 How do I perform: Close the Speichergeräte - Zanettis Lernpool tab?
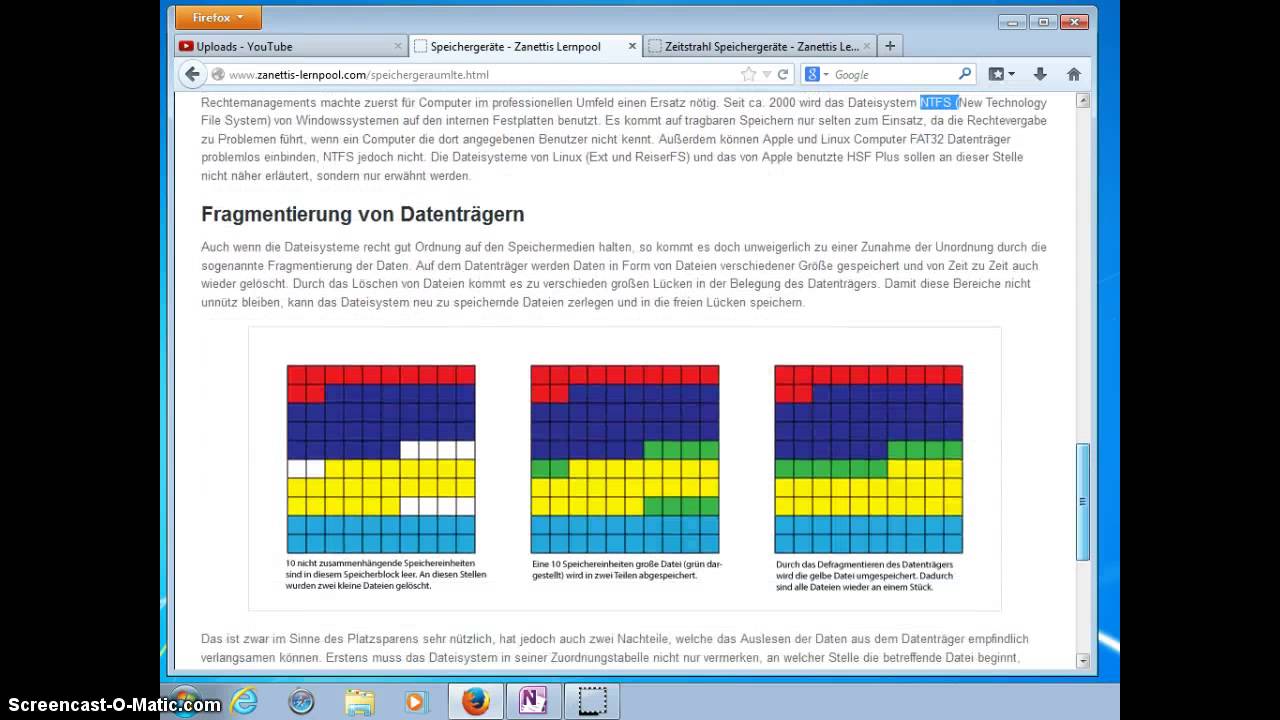632,46
